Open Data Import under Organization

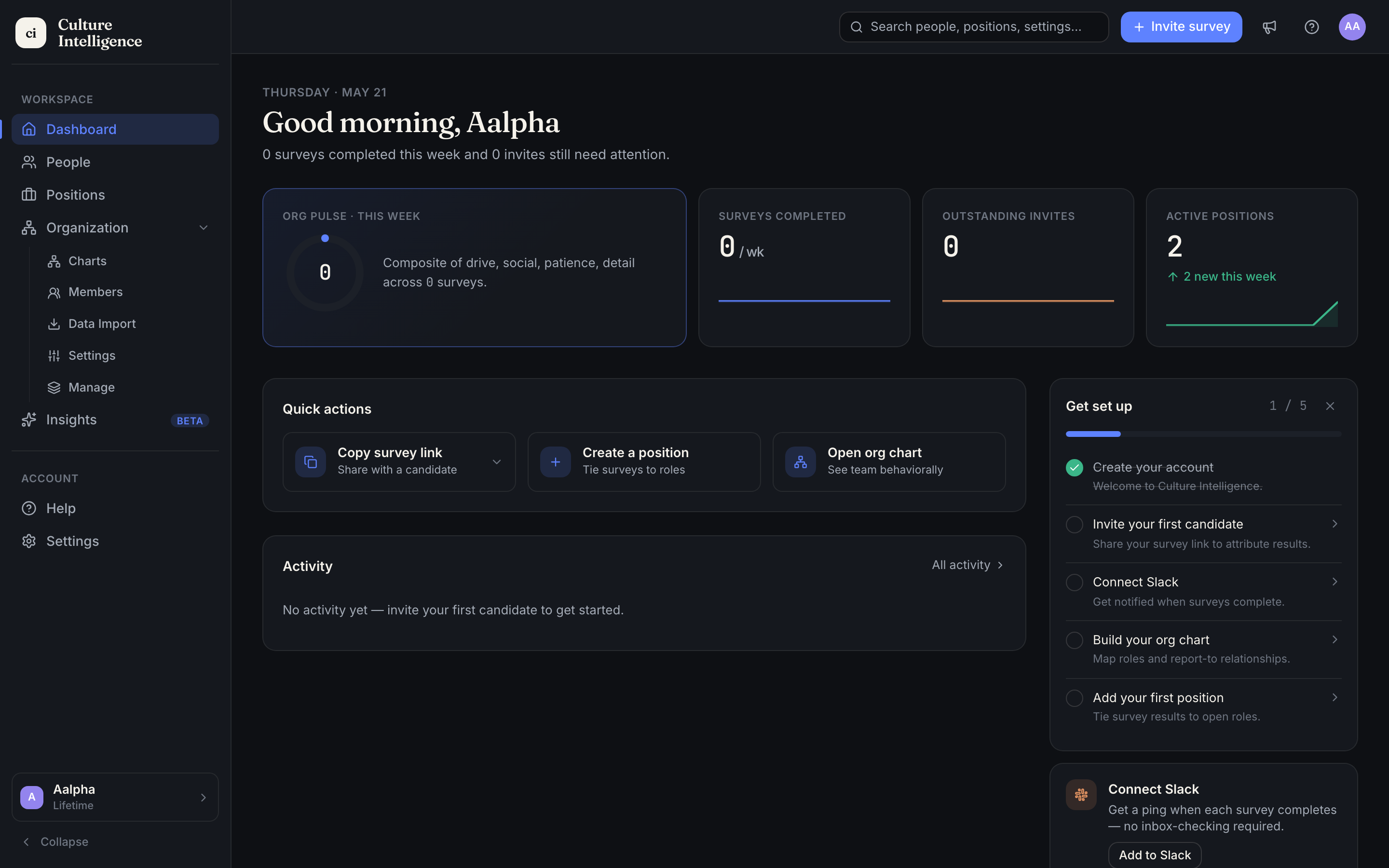(126, 325)
